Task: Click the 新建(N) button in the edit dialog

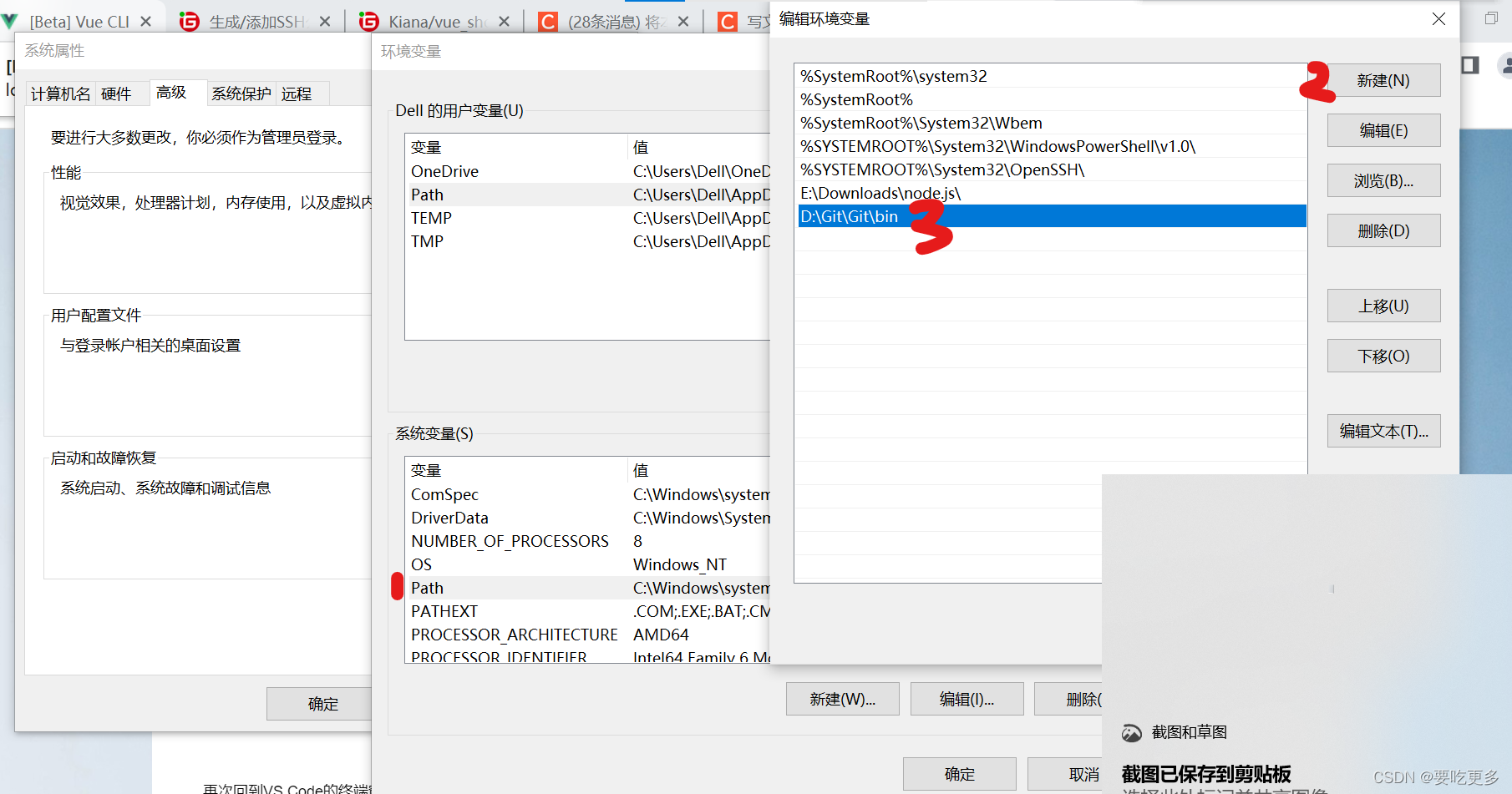Action: [1383, 80]
